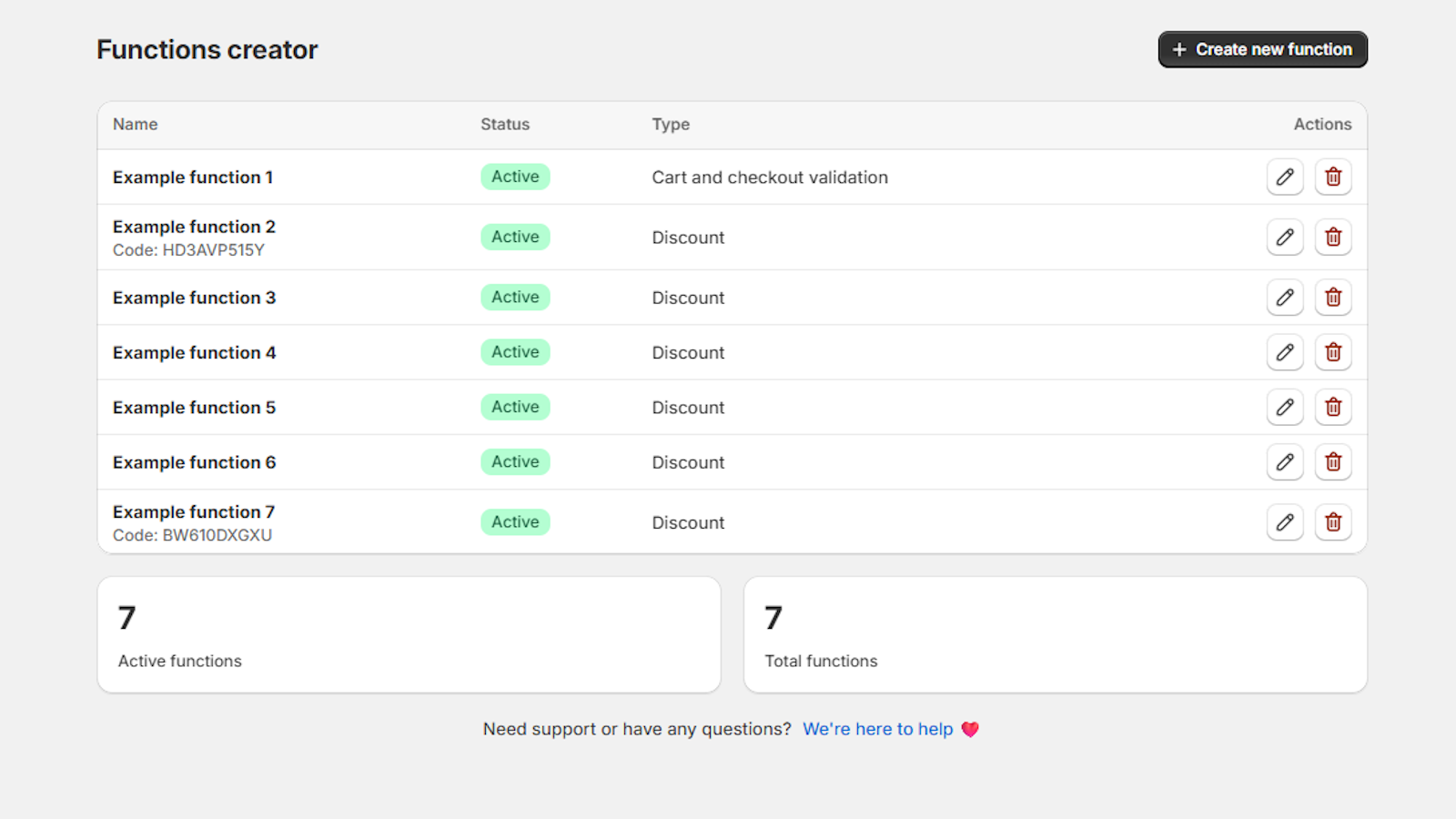This screenshot has width=1456, height=819.
Task: Delete Example function 5 using the trash icon
Action: [1333, 407]
